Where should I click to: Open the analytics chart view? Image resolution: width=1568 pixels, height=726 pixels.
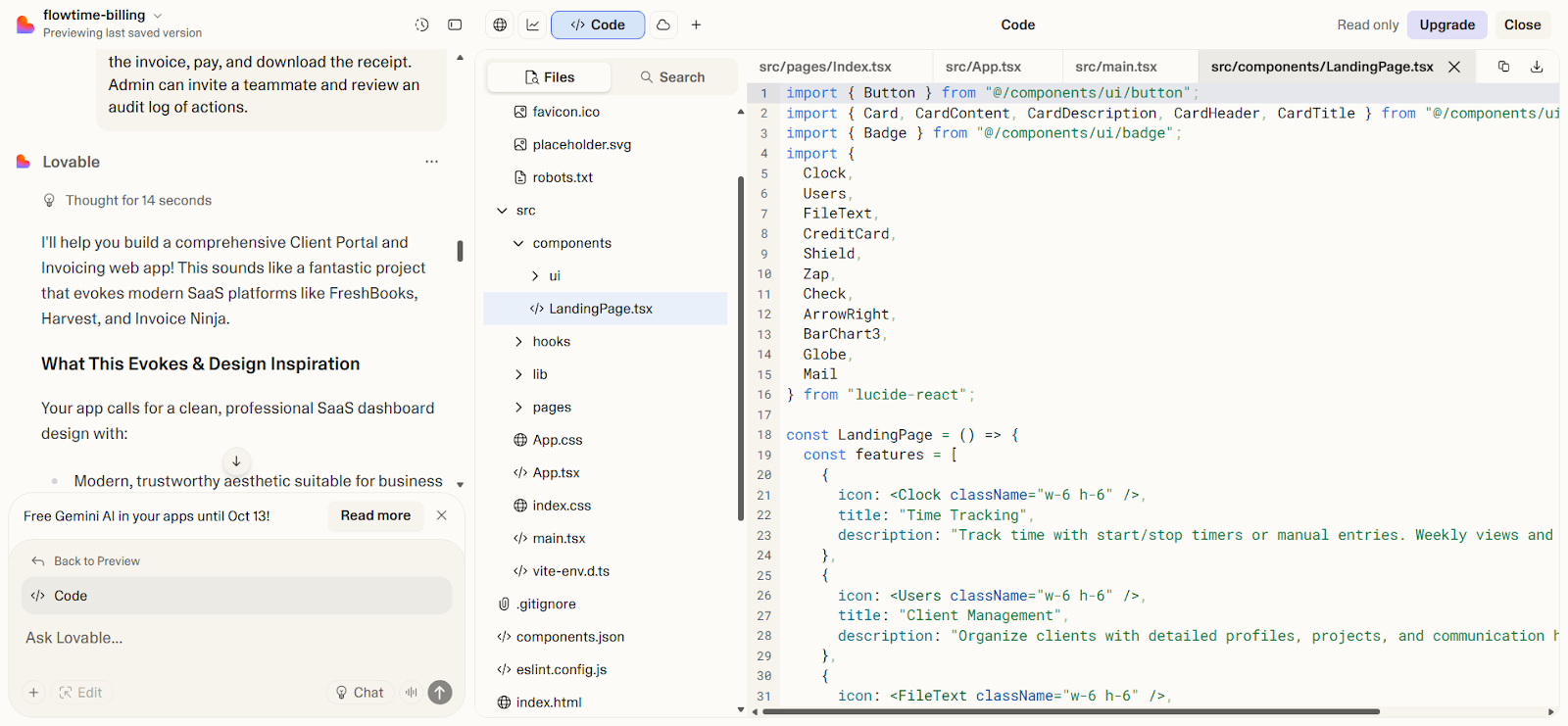(533, 24)
